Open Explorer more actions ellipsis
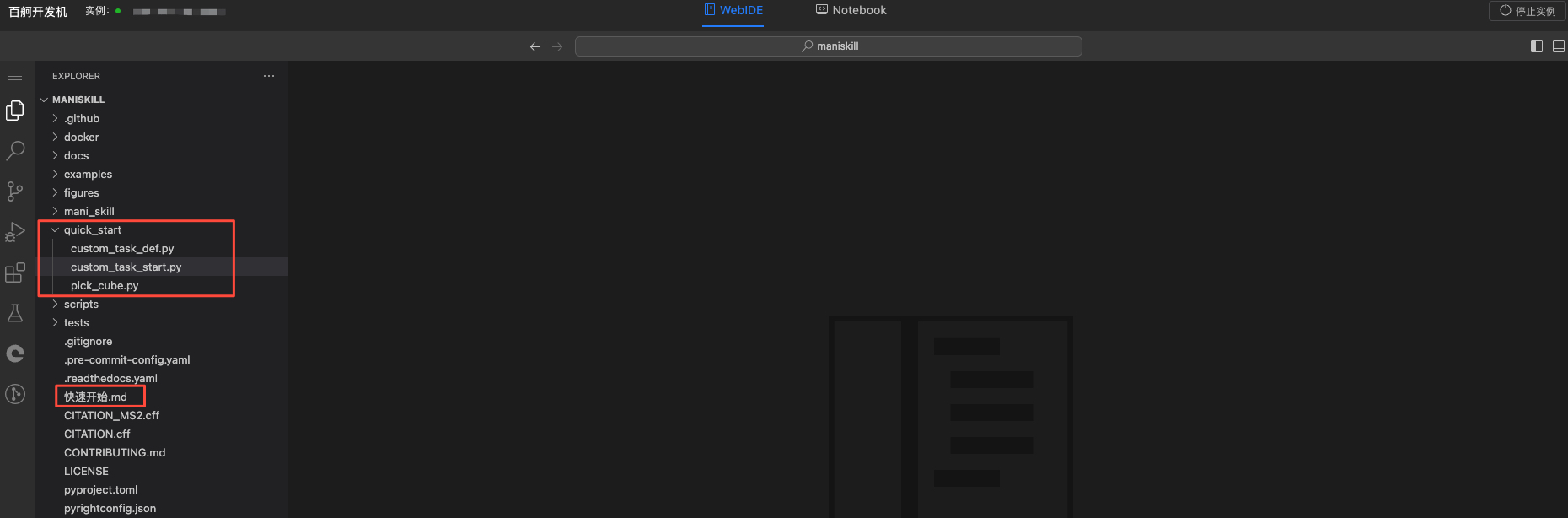 click(269, 76)
